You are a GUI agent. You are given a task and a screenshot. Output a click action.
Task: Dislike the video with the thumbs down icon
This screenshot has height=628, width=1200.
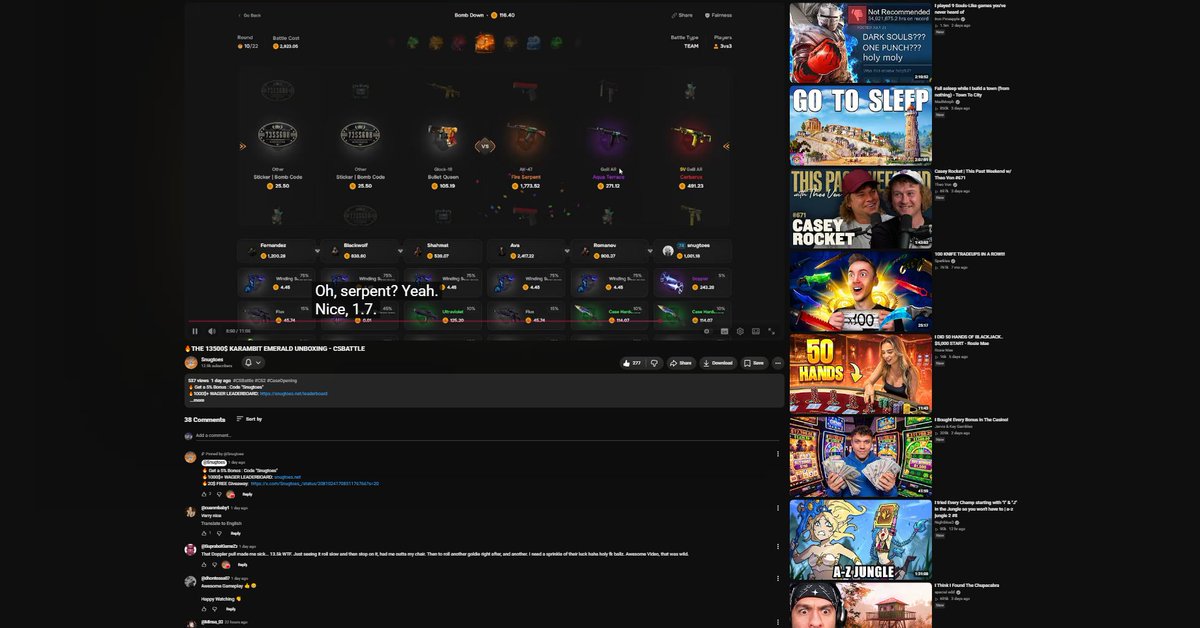[656, 363]
